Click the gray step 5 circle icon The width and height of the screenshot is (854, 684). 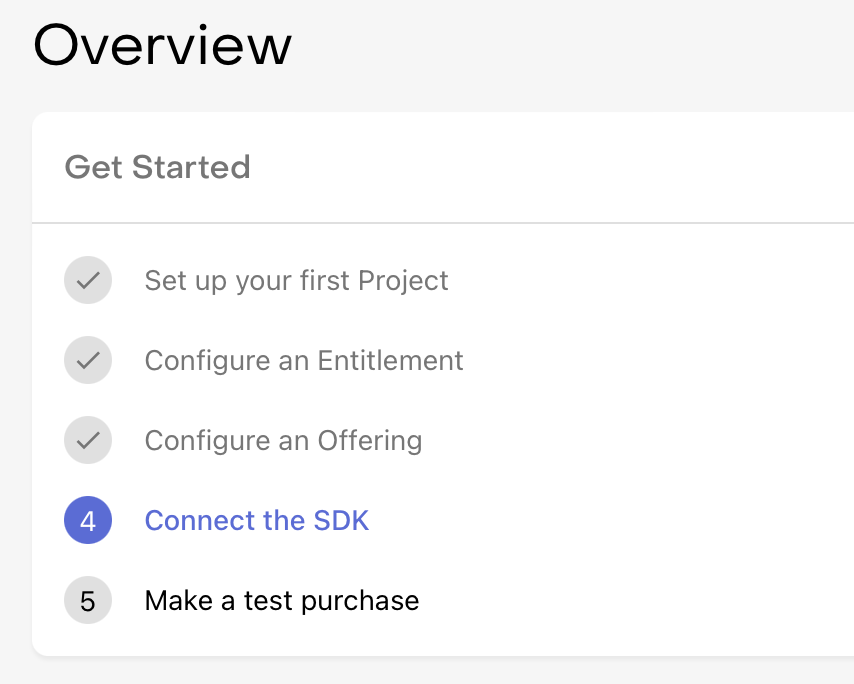coord(88,601)
